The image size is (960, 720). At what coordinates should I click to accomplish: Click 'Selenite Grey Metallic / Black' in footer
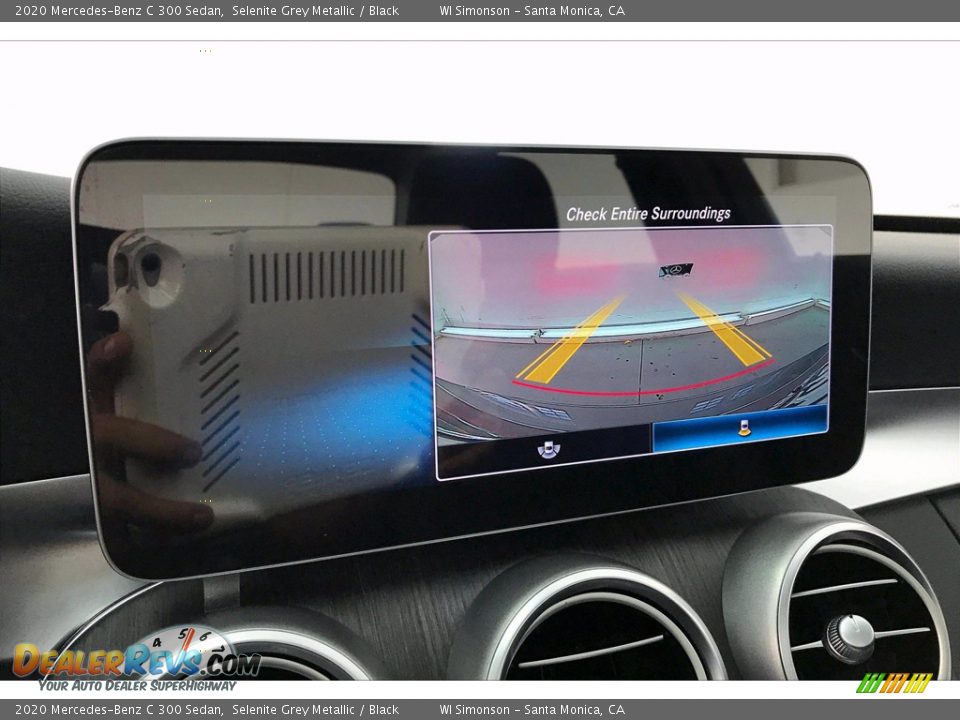point(315,710)
